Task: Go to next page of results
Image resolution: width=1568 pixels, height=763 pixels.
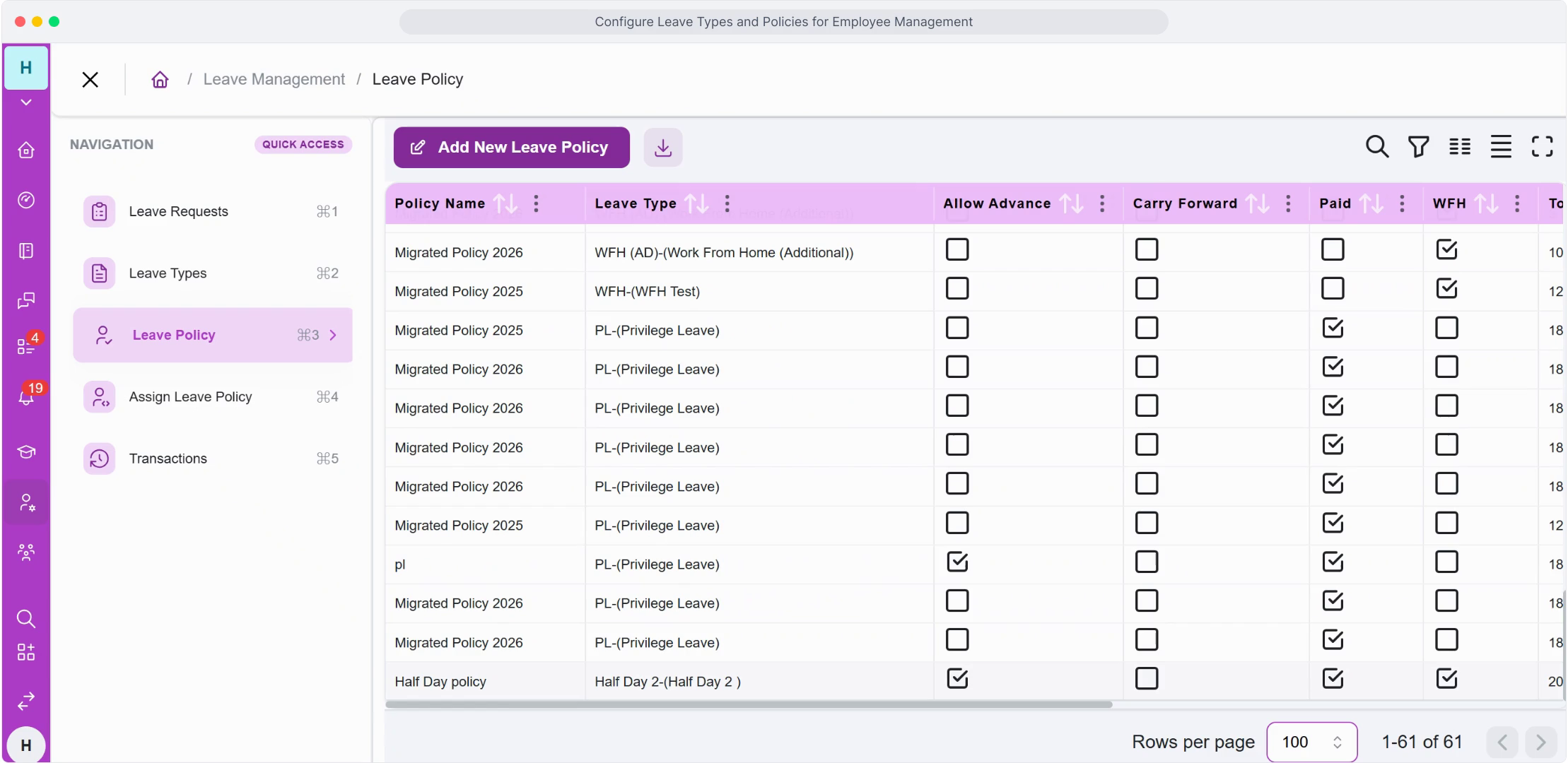Action: (1540, 743)
